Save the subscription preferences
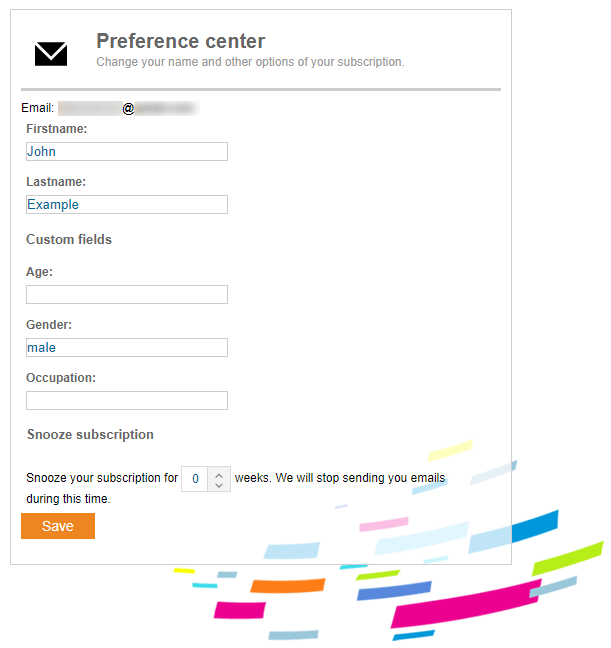 click(x=58, y=526)
